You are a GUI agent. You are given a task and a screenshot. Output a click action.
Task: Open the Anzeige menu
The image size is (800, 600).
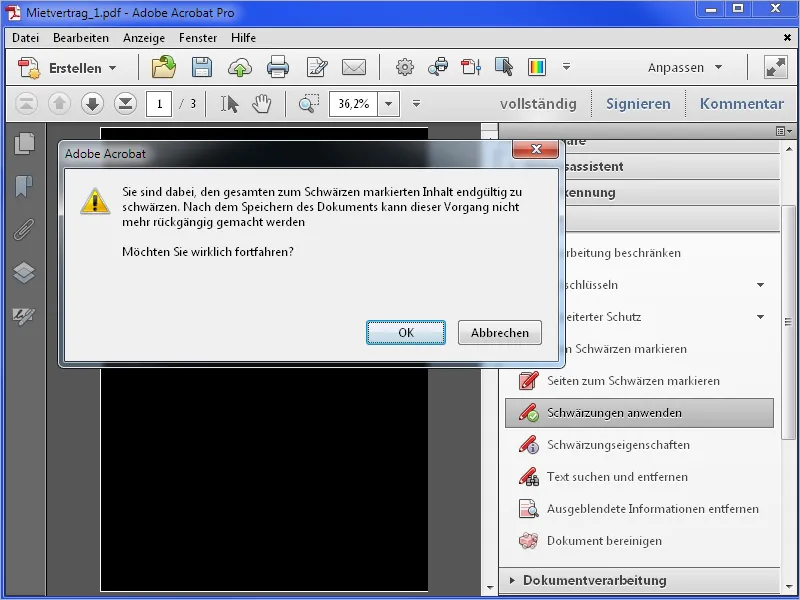(x=144, y=38)
